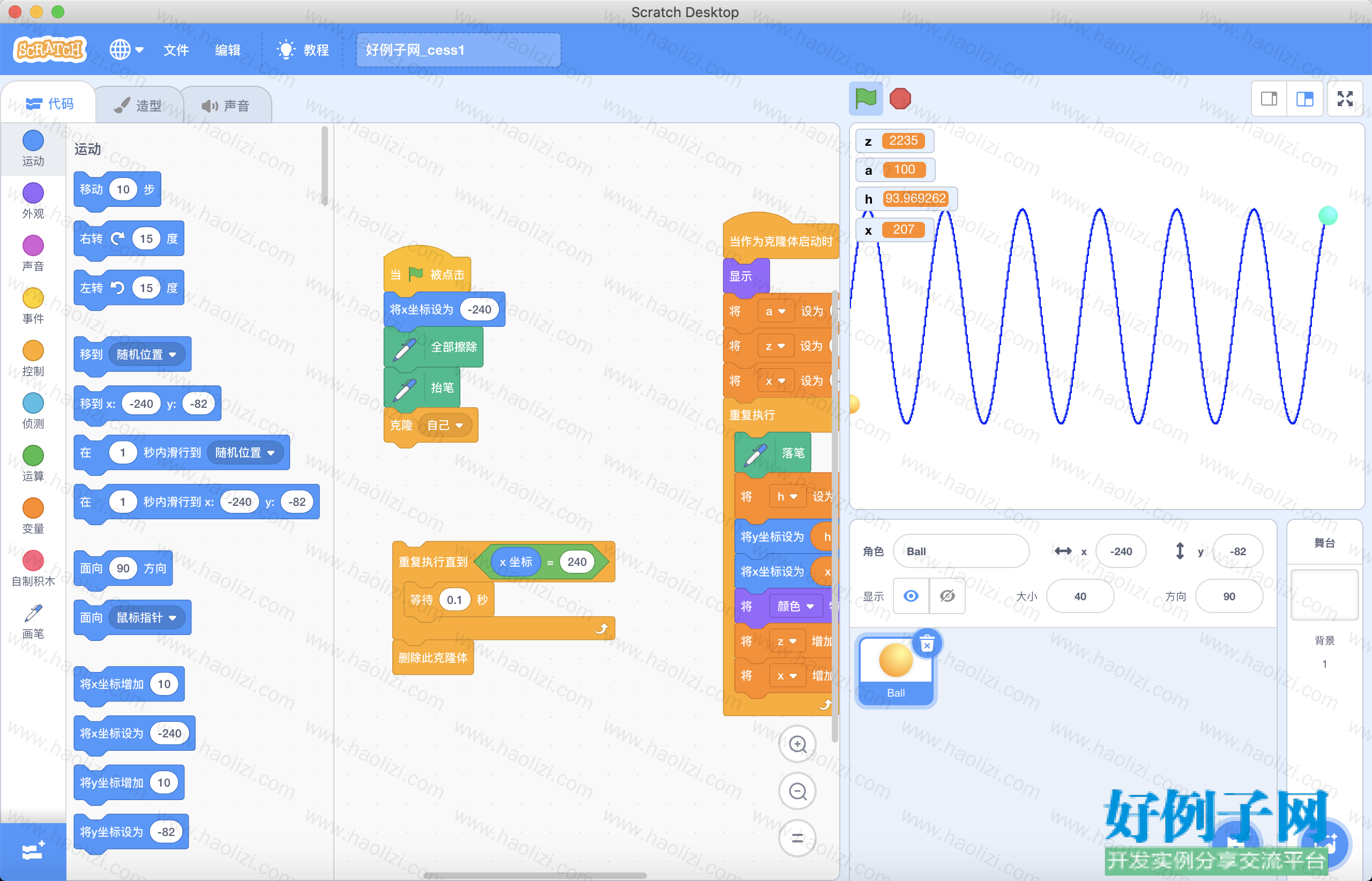
Task: Open 面向 鼠标指针 dropdown
Action: point(146,617)
